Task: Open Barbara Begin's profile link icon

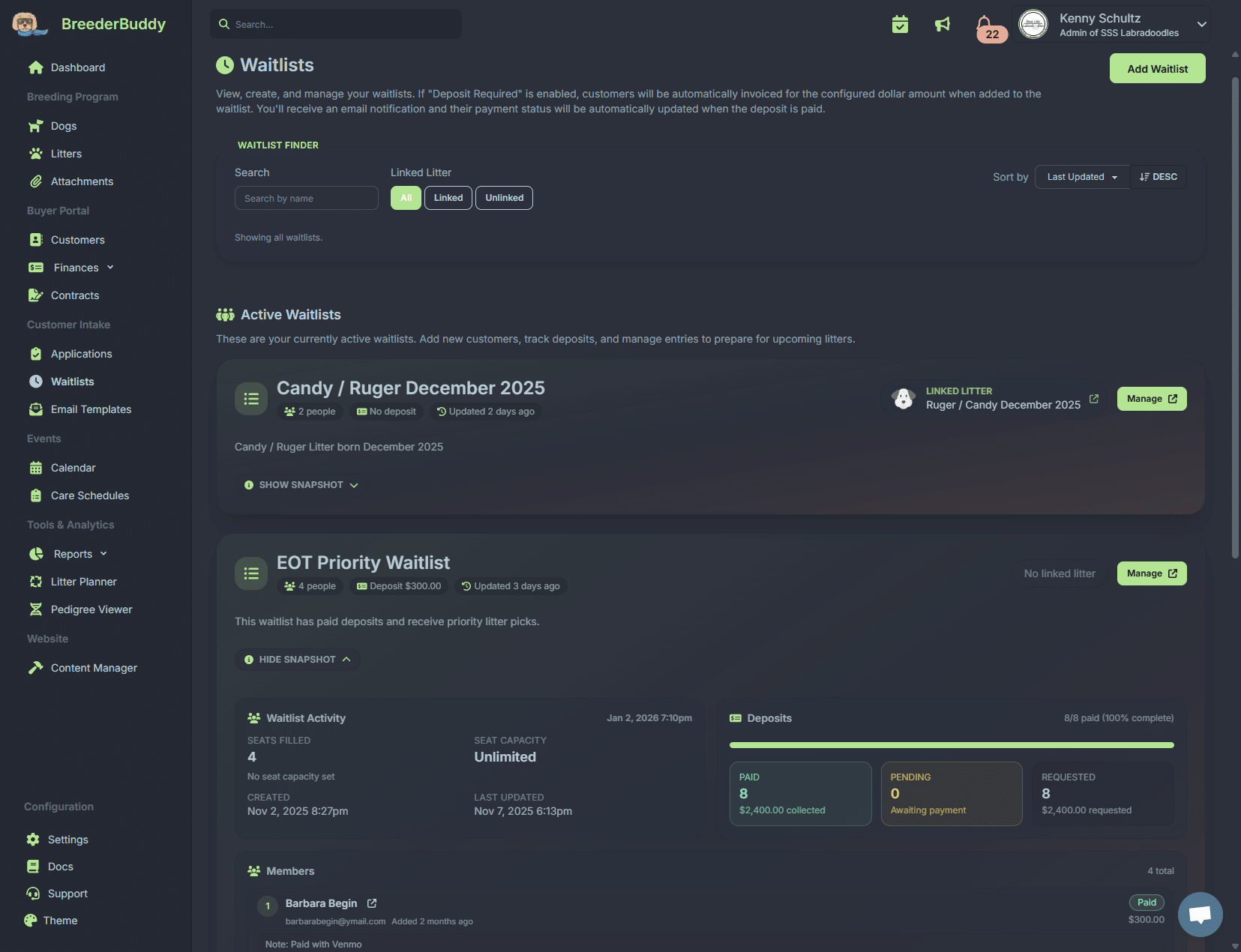Action: tap(372, 903)
